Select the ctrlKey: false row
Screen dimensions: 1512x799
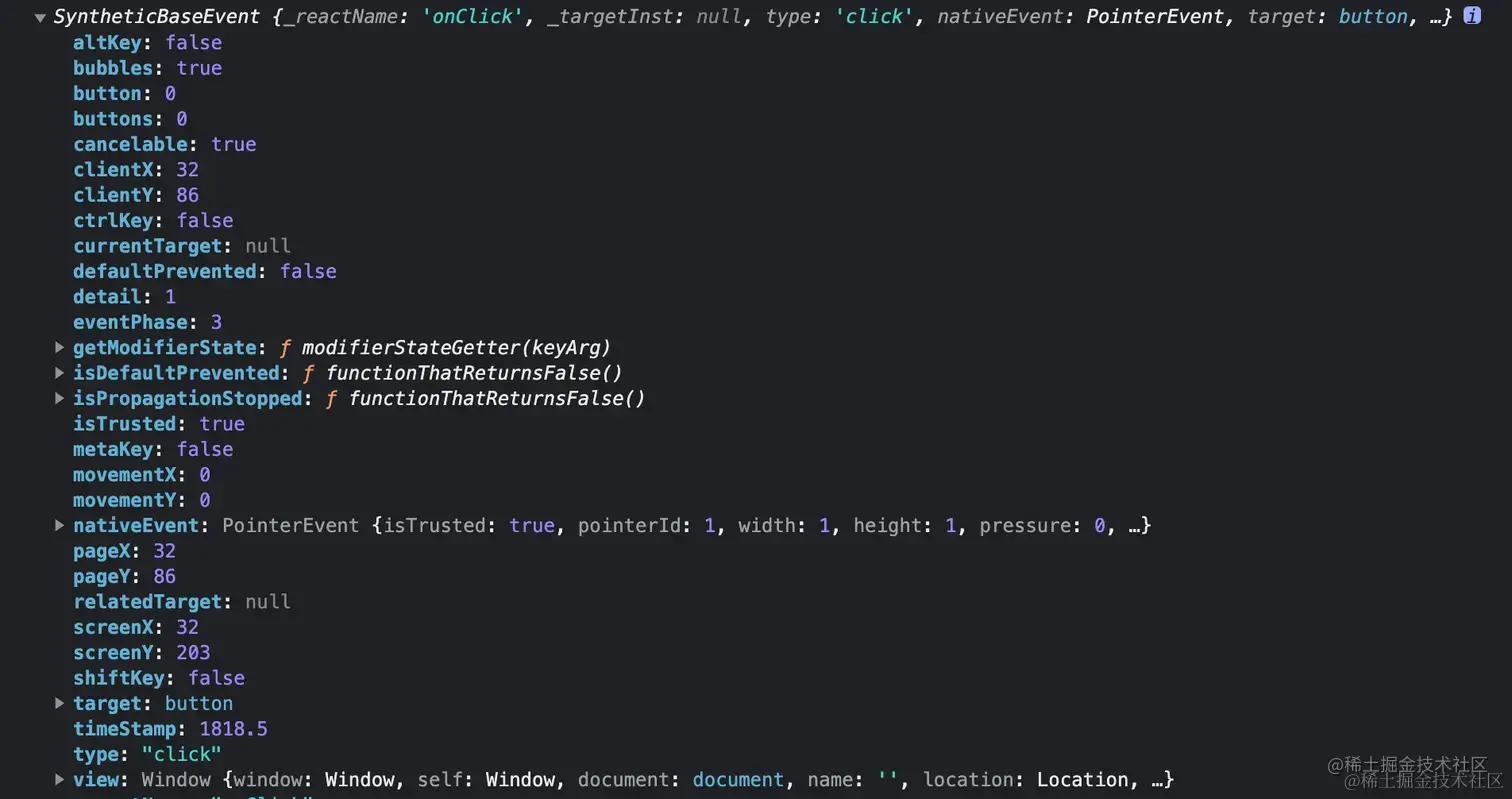click(153, 220)
